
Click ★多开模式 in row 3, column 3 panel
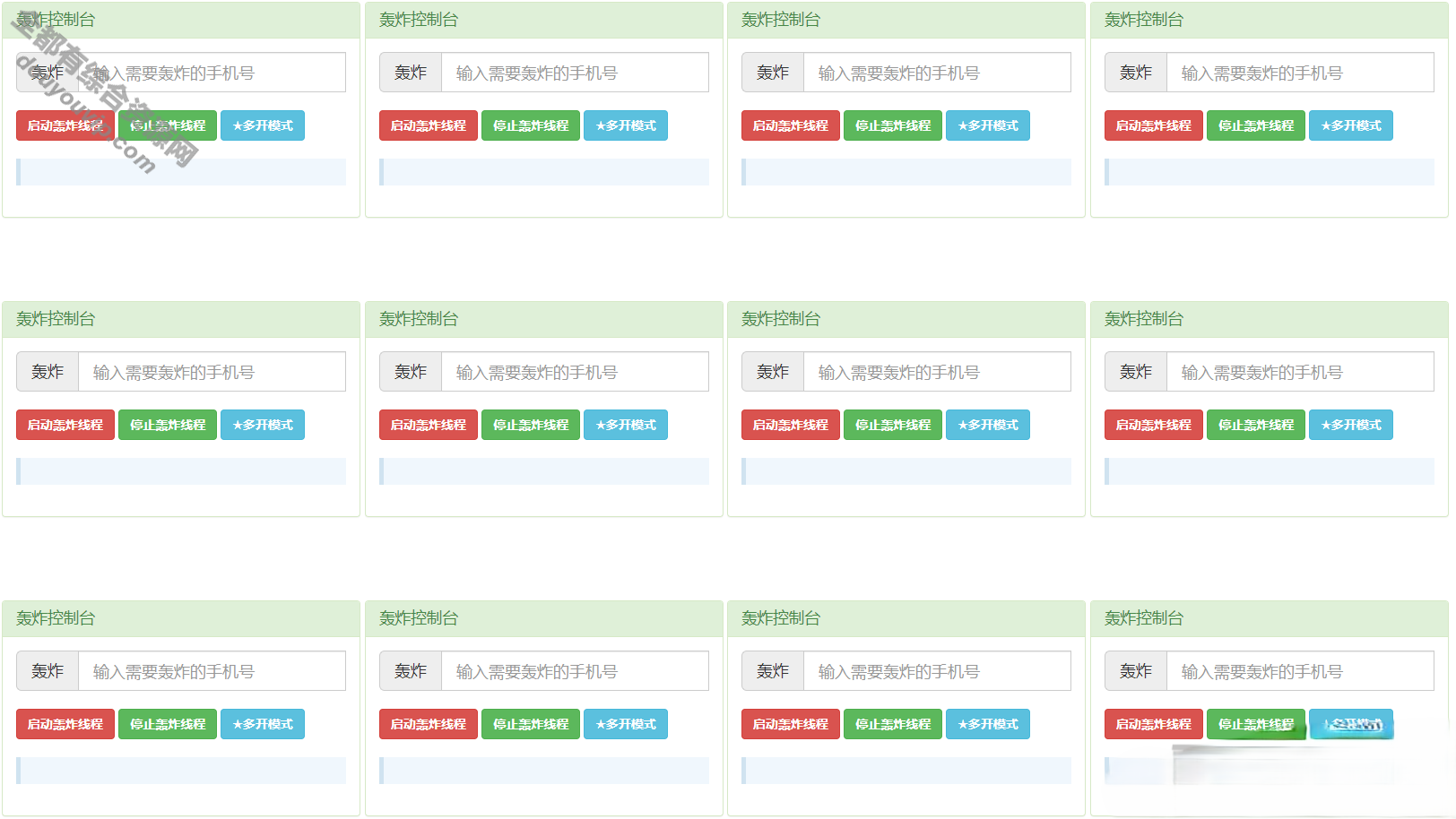pyautogui.click(x=988, y=724)
